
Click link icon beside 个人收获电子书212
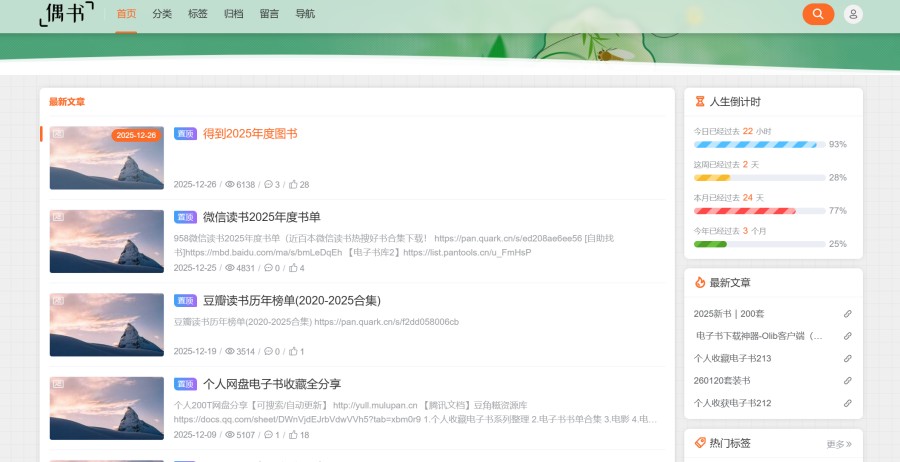click(x=848, y=403)
